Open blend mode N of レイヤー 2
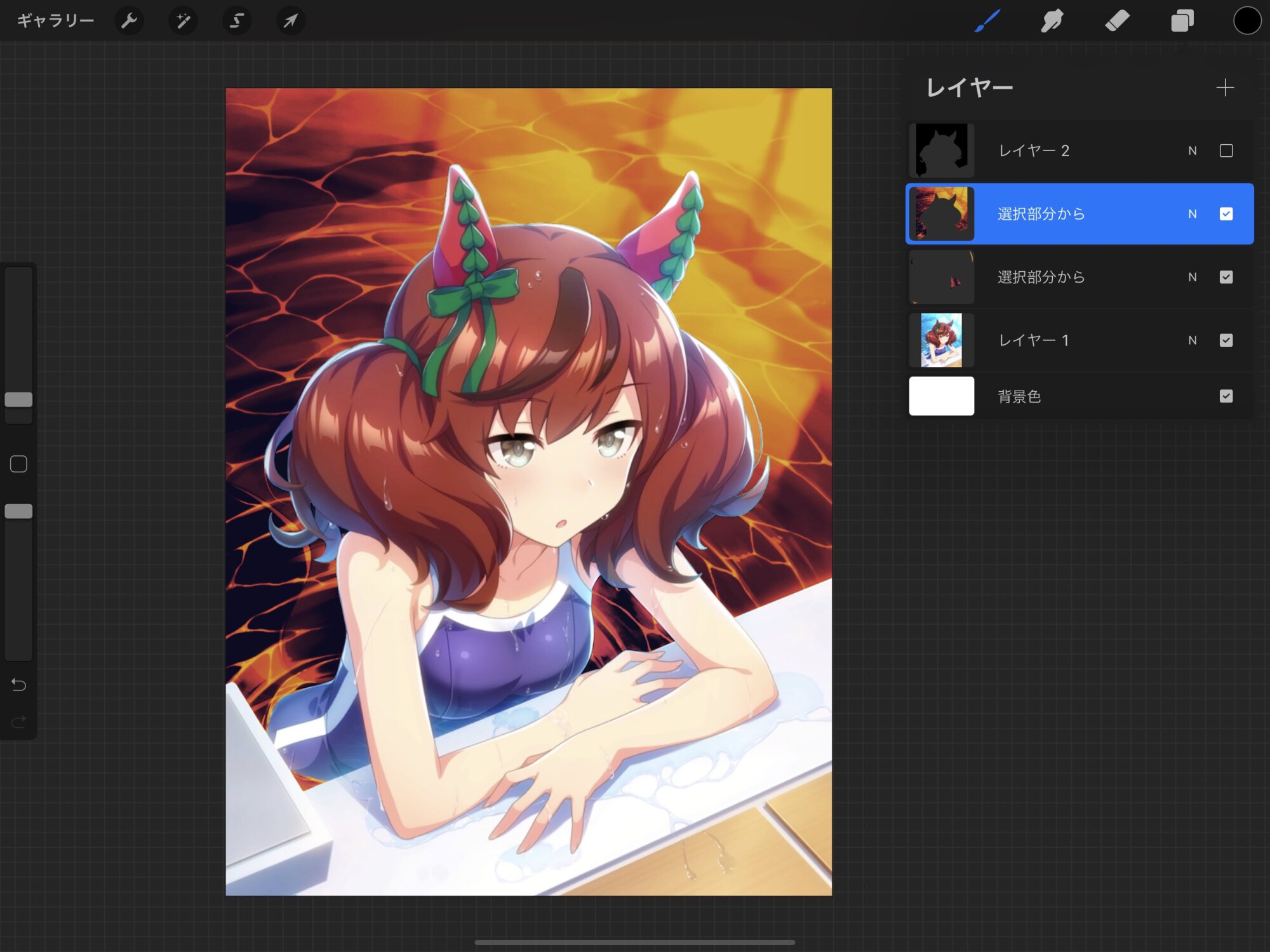1270x952 pixels. click(1192, 151)
